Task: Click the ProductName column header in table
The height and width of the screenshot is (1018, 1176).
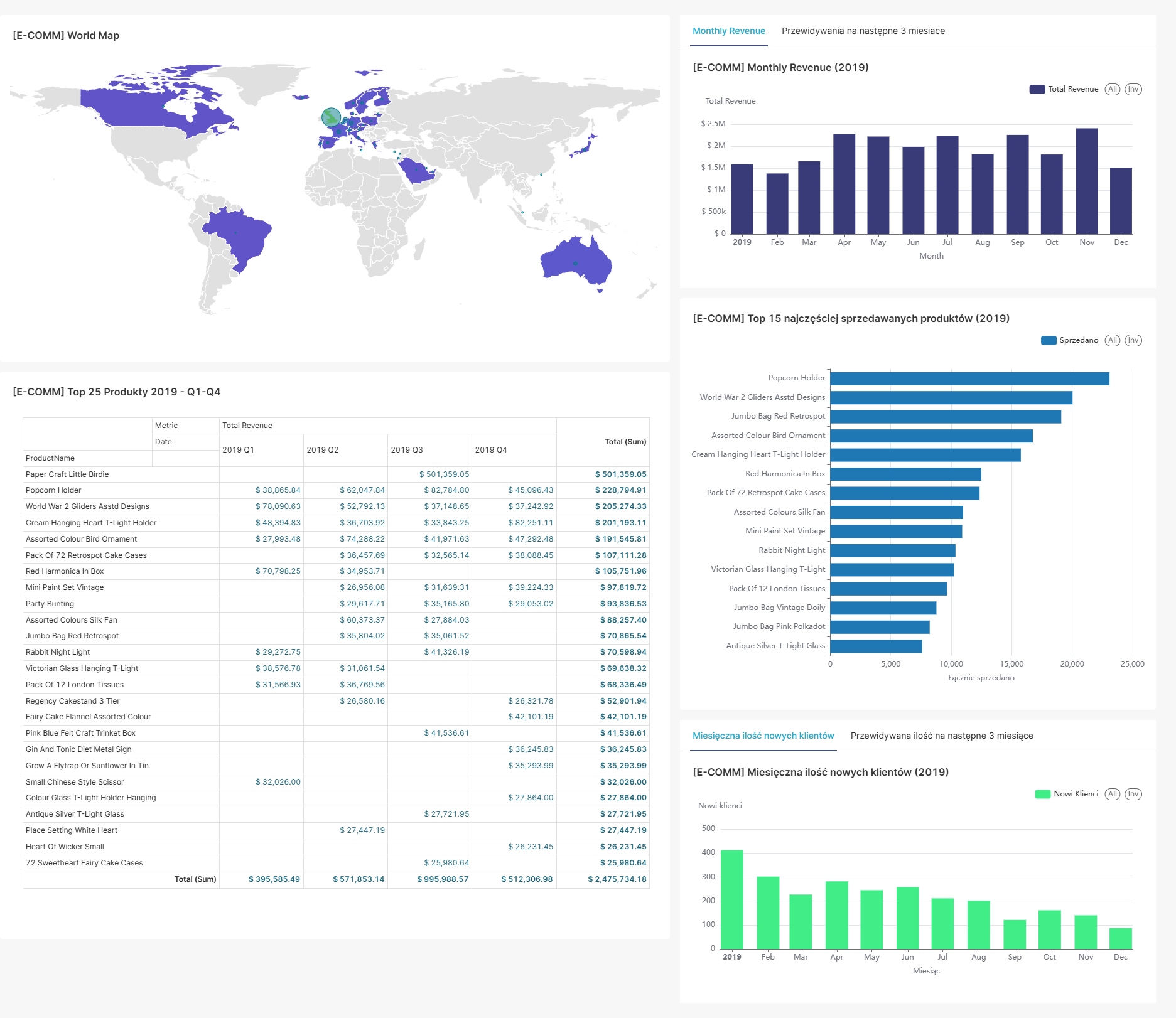Action: 50,458
